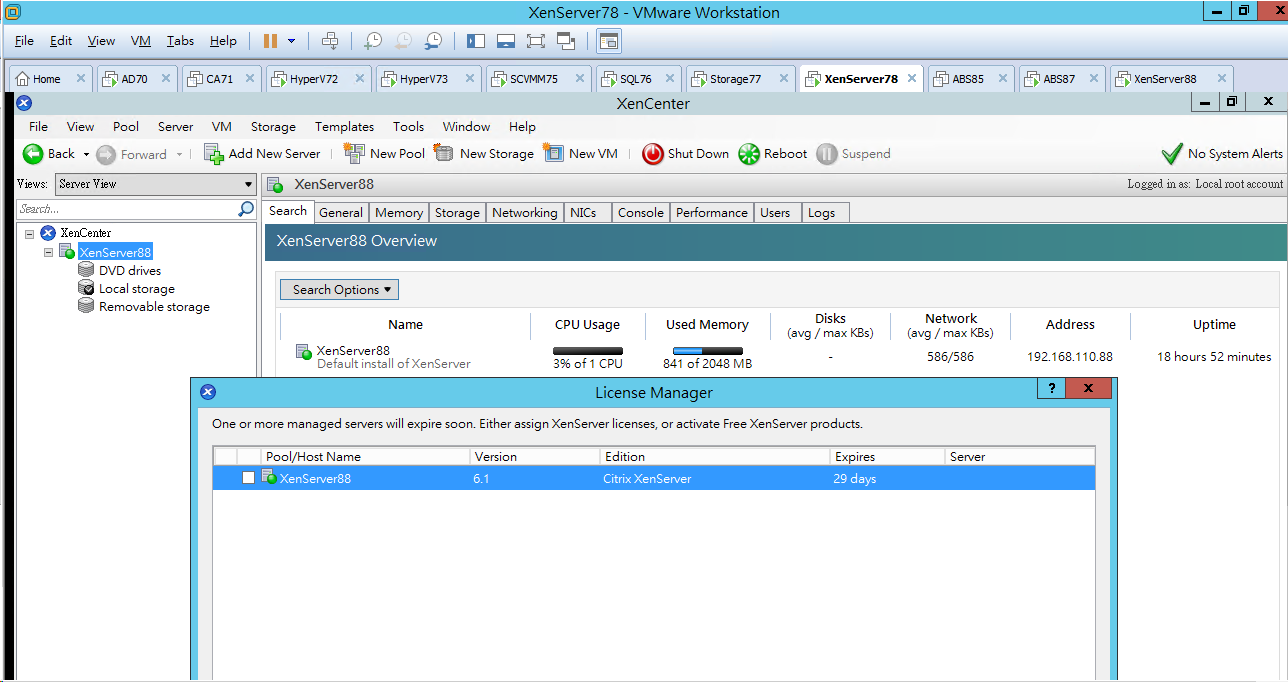The height and width of the screenshot is (682, 1288).
Task: Open the Views Server View dropdown
Action: click(x=156, y=184)
